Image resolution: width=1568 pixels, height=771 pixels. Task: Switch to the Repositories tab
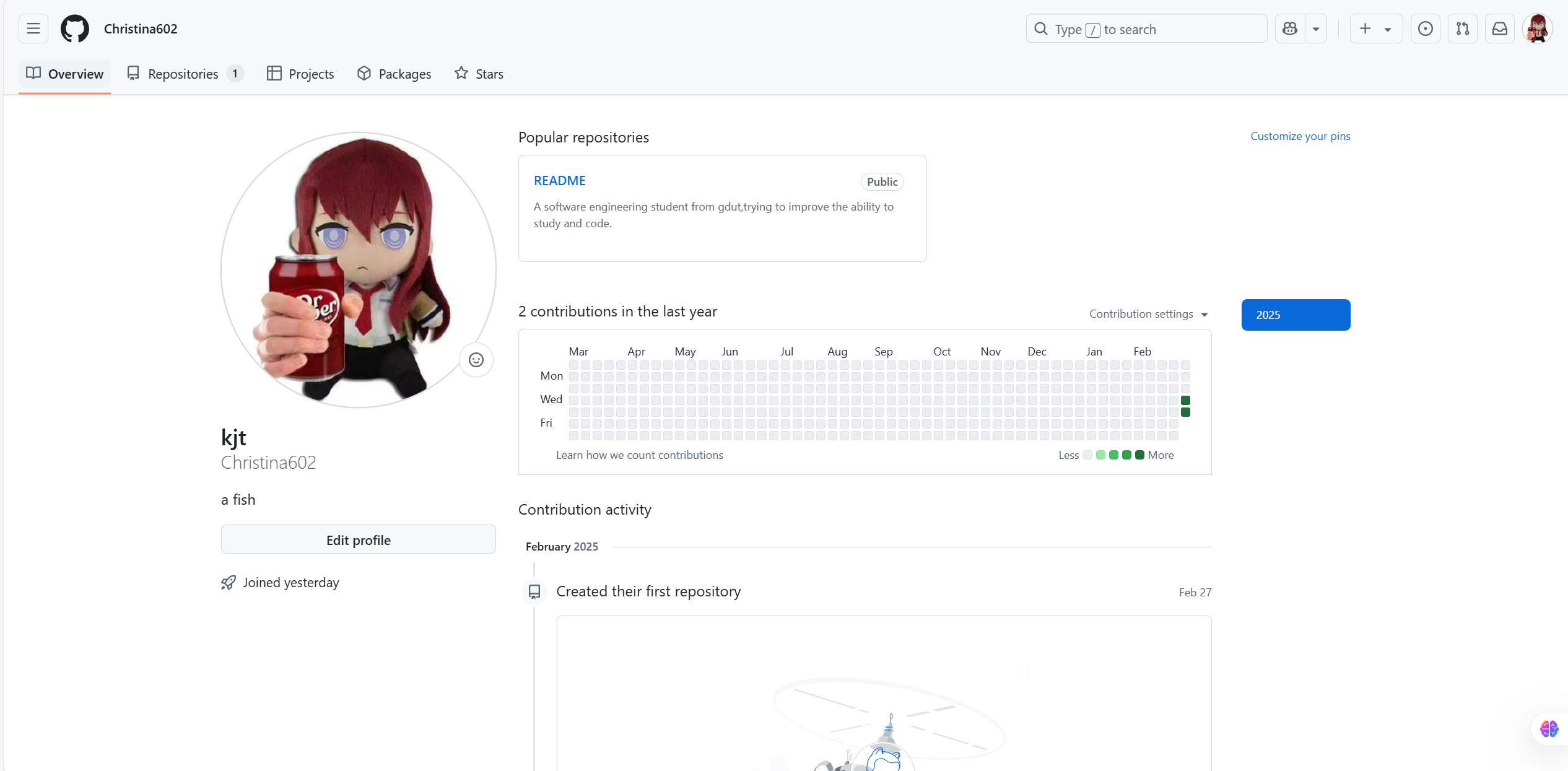click(185, 74)
